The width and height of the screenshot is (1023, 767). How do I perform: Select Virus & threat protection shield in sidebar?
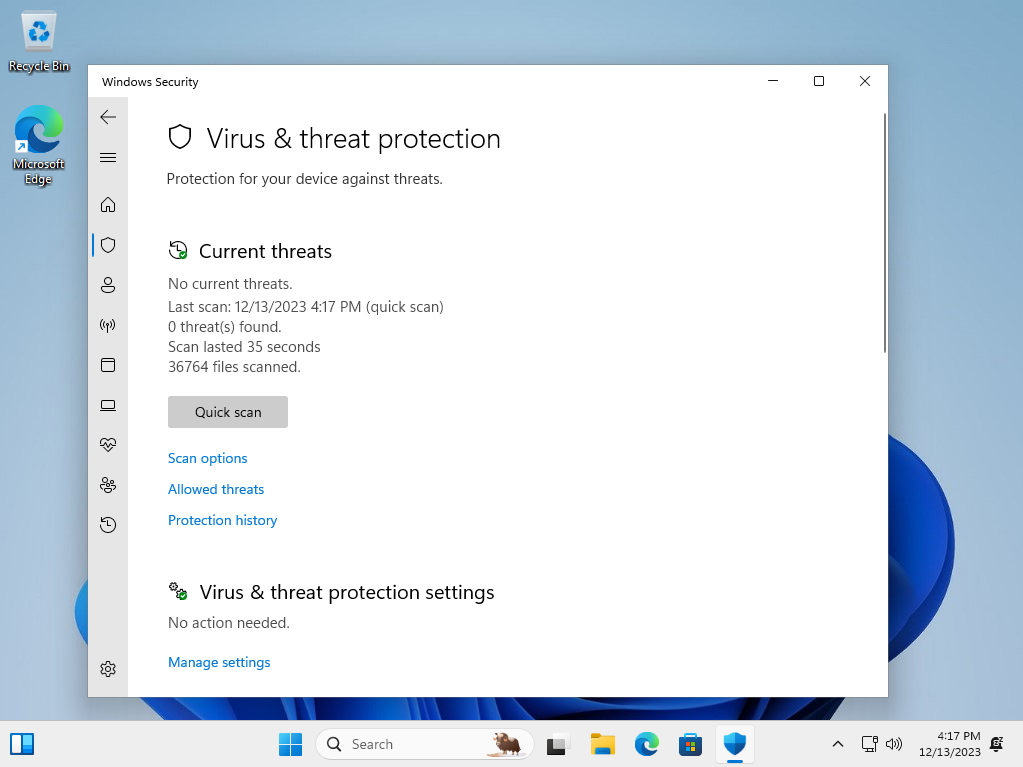[108, 245]
